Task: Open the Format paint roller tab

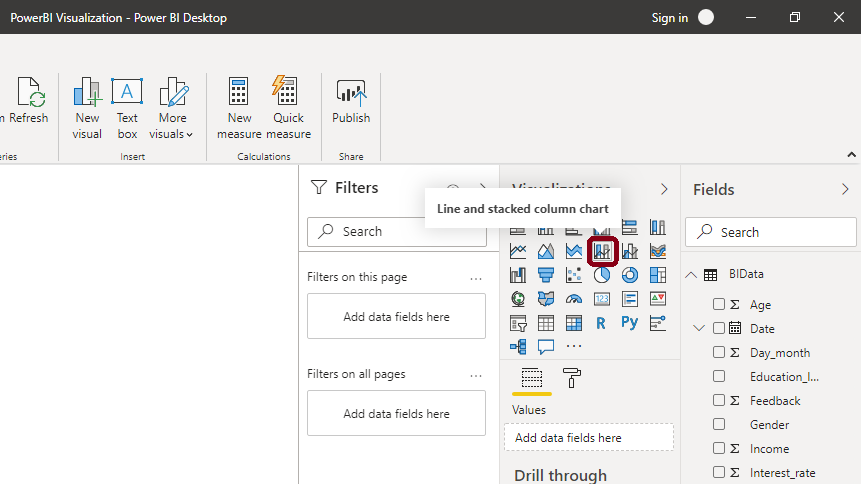Action: (x=572, y=377)
